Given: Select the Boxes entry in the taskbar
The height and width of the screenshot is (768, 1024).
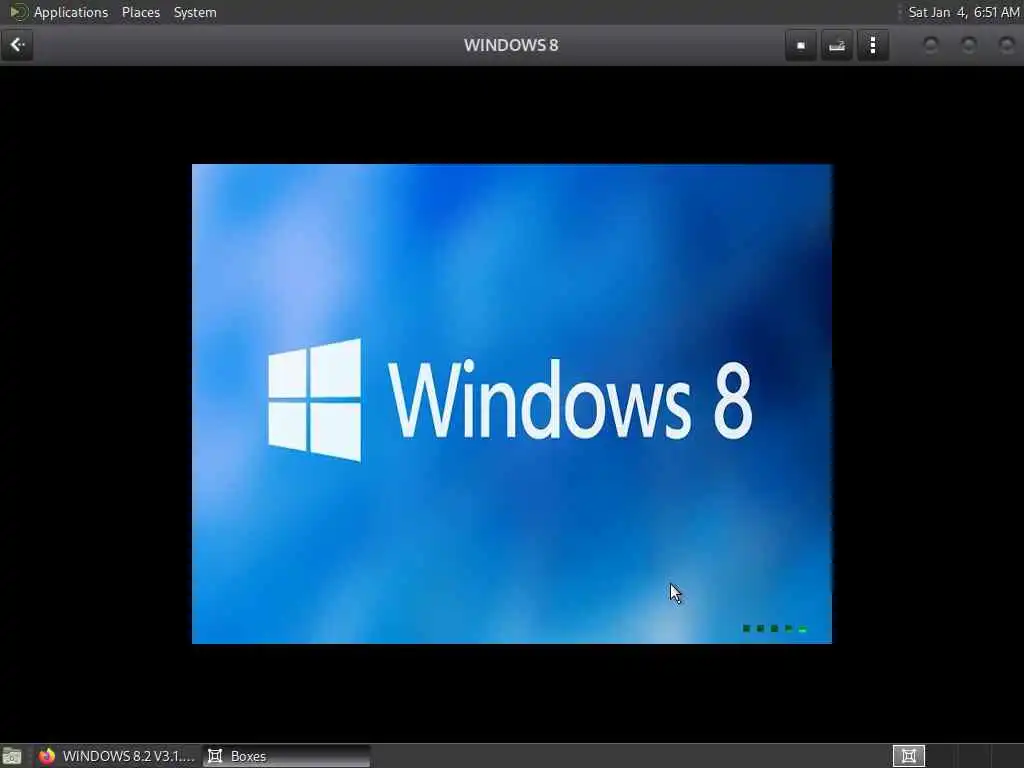Looking at the screenshot, I should [286, 756].
